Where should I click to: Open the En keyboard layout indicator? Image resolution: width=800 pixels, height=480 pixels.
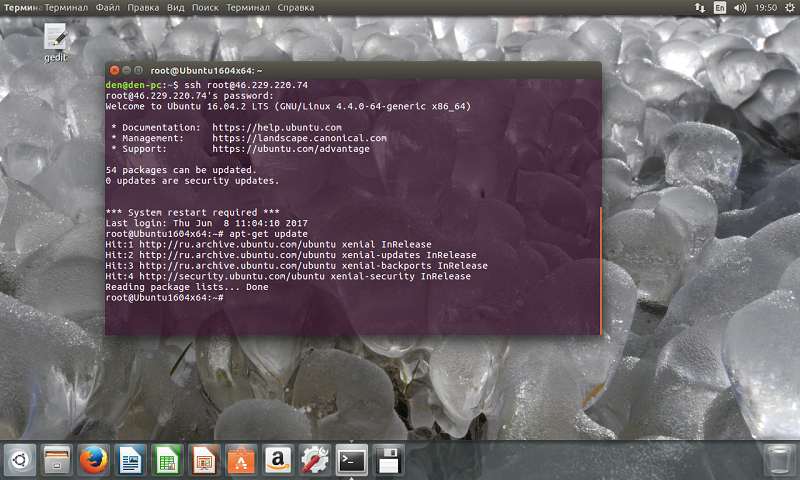[720, 8]
